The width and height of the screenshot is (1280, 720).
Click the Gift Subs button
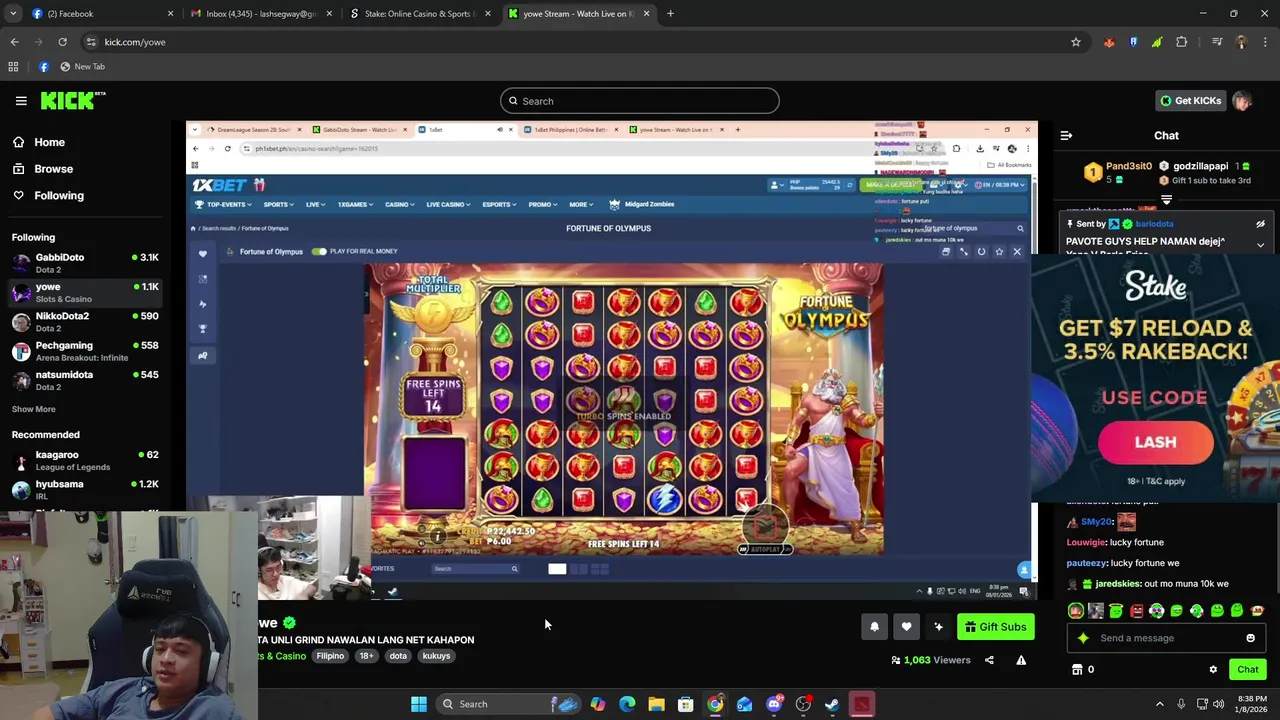[x=995, y=627]
